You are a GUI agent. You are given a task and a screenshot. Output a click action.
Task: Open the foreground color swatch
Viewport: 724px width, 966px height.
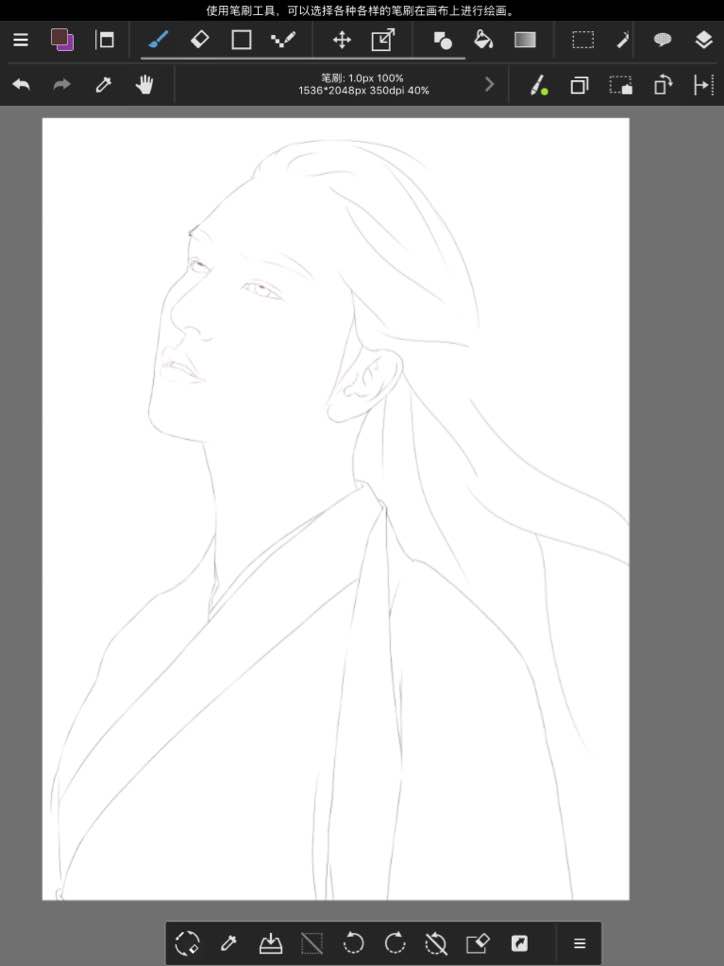click(x=59, y=38)
